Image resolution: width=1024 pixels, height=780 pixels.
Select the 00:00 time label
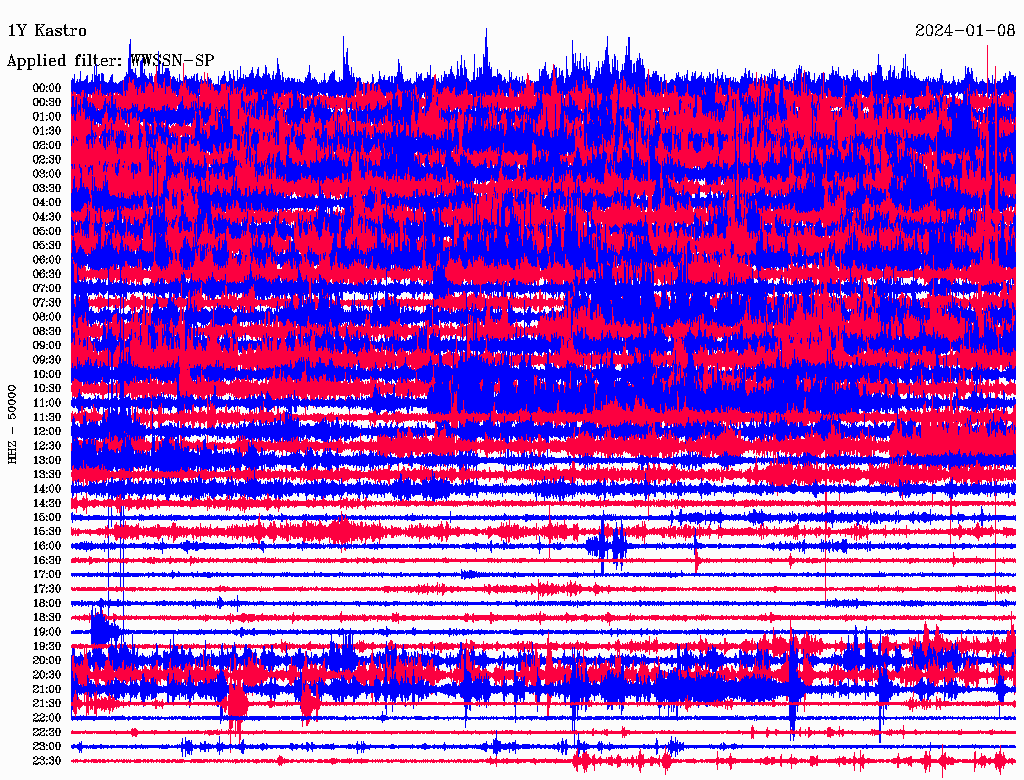coord(47,88)
